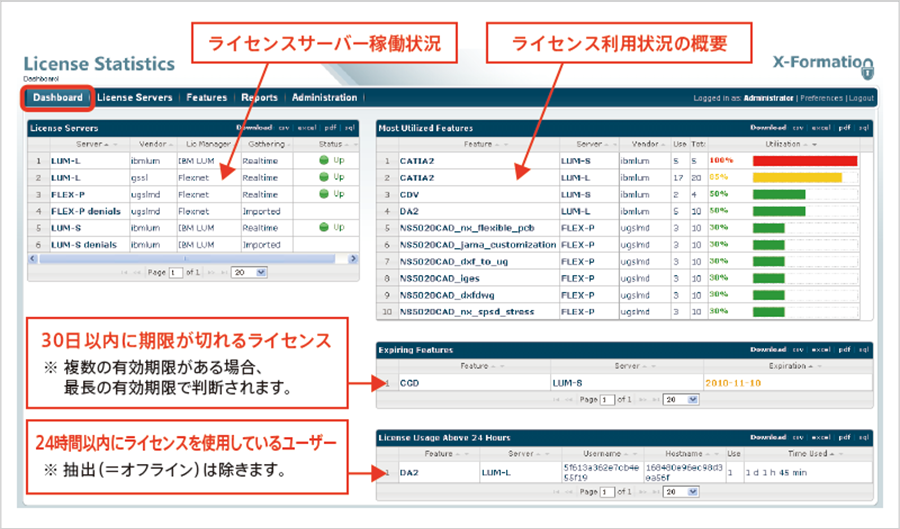
Task: Click green 50% utilization bar for CDV
Action: (x=779, y=194)
